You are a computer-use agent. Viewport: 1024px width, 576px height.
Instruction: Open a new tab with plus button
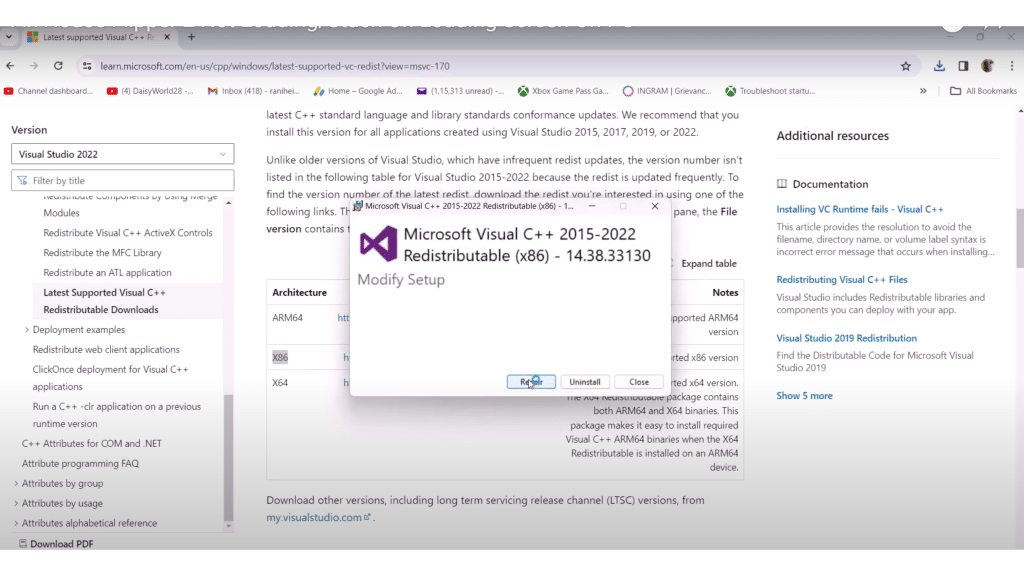pyautogui.click(x=191, y=37)
